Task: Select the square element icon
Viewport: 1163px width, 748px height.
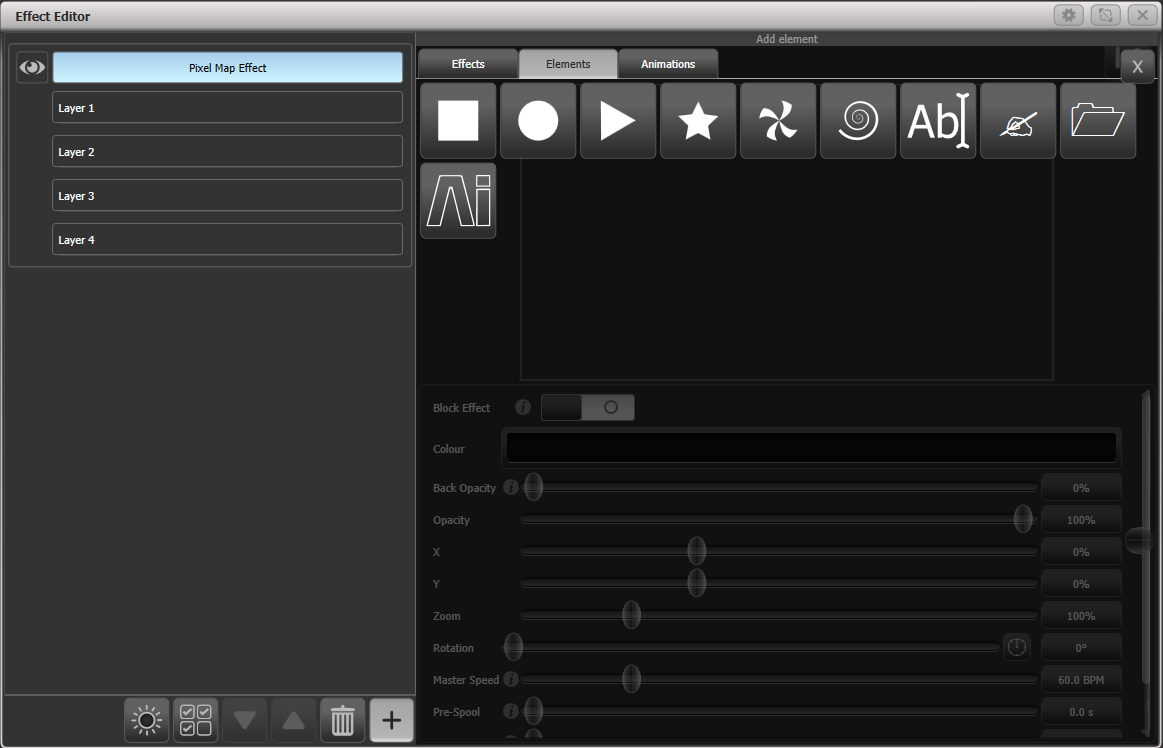Action: point(457,120)
